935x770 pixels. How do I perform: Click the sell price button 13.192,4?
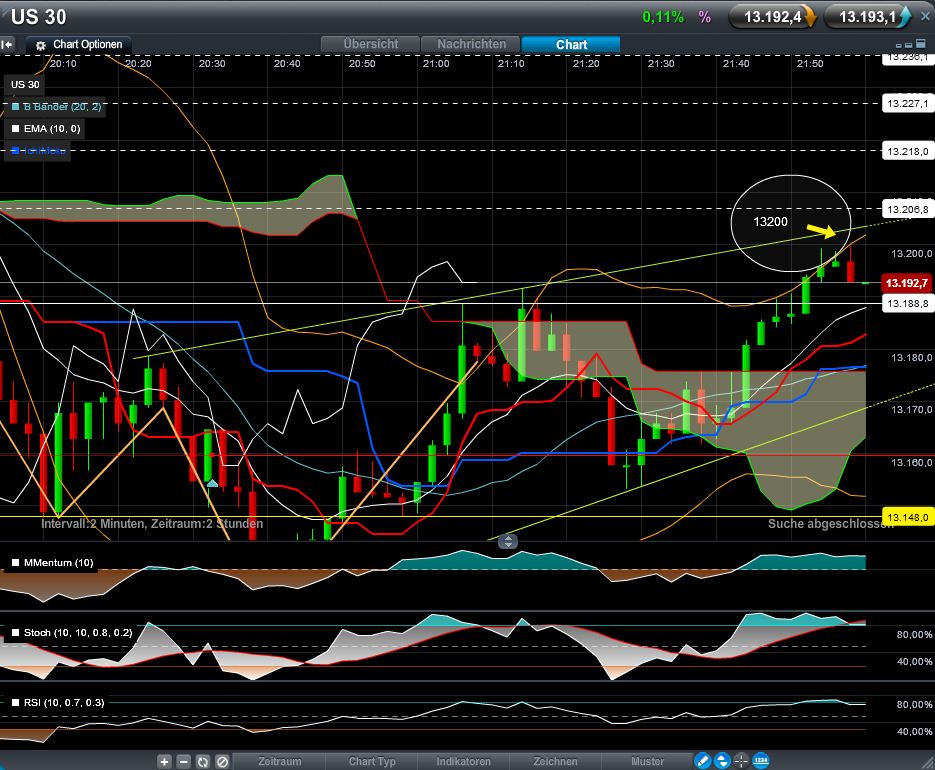click(773, 17)
